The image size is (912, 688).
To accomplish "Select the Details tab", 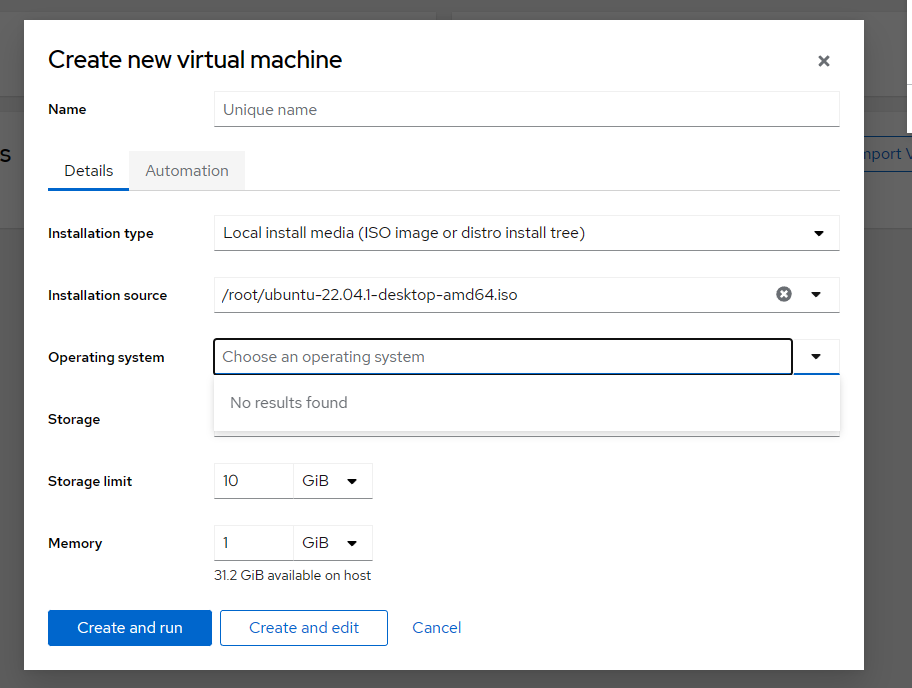I will [x=88, y=170].
